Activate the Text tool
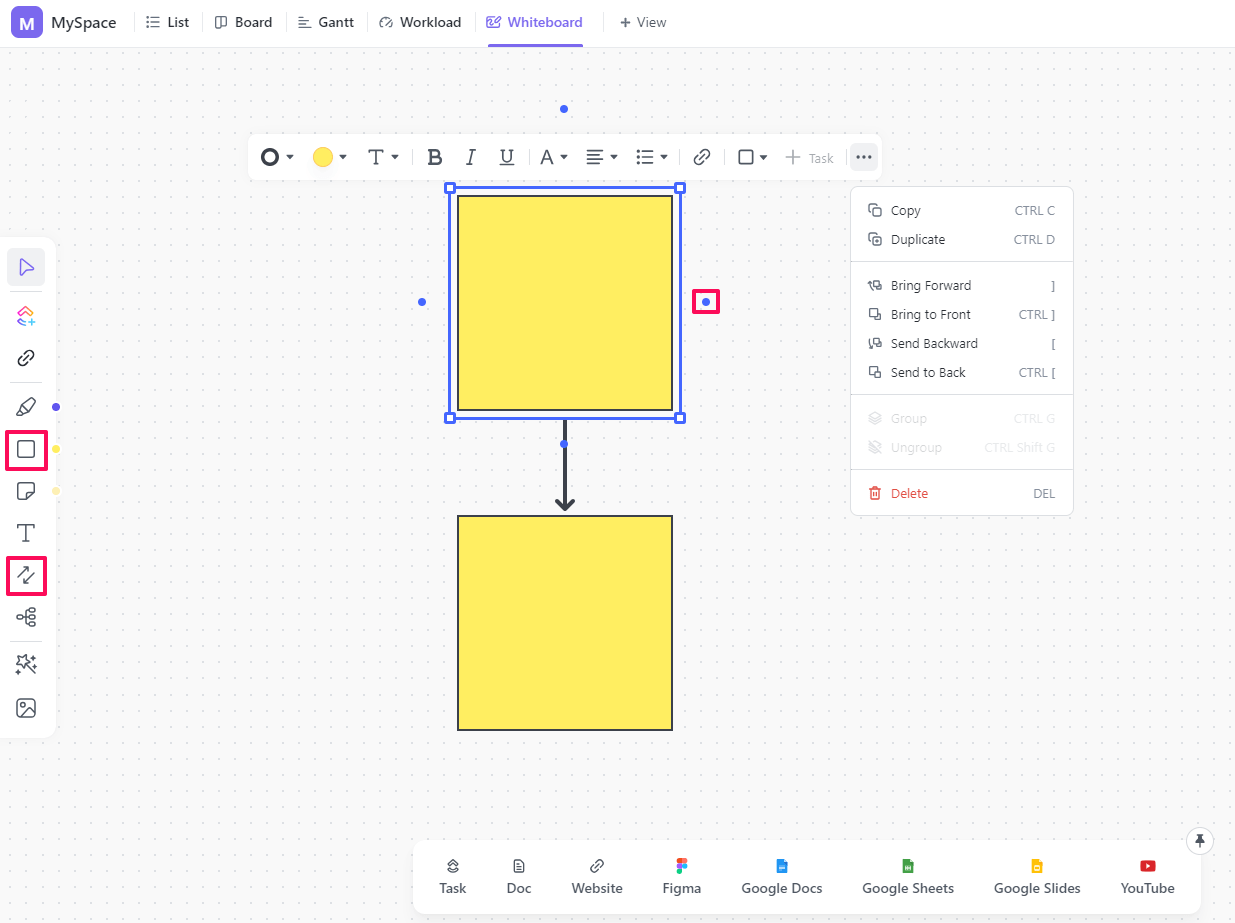1235x923 pixels. click(26, 533)
